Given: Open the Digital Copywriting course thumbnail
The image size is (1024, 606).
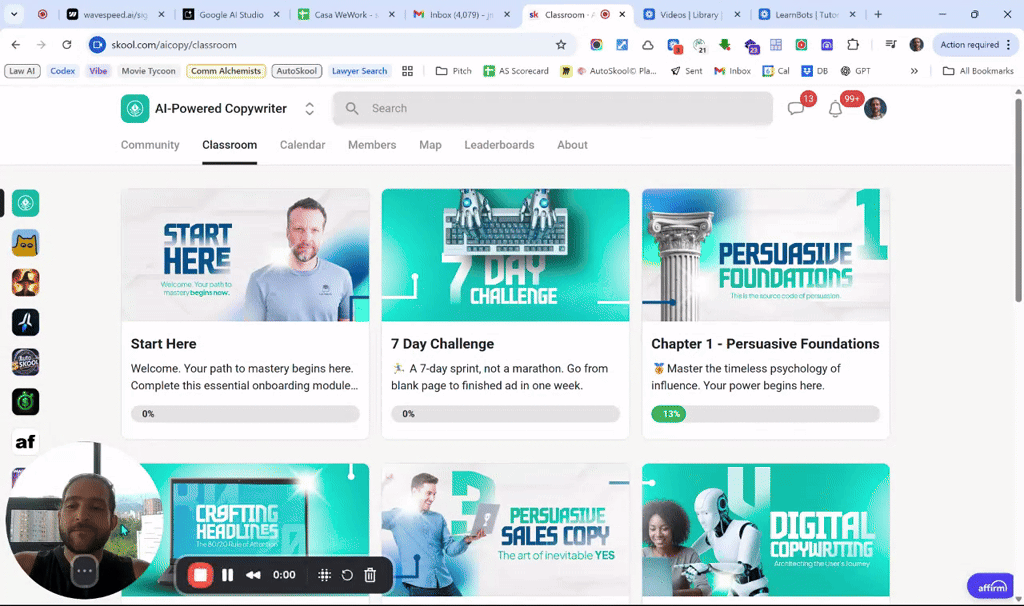Looking at the screenshot, I should pyautogui.click(x=765, y=530).
